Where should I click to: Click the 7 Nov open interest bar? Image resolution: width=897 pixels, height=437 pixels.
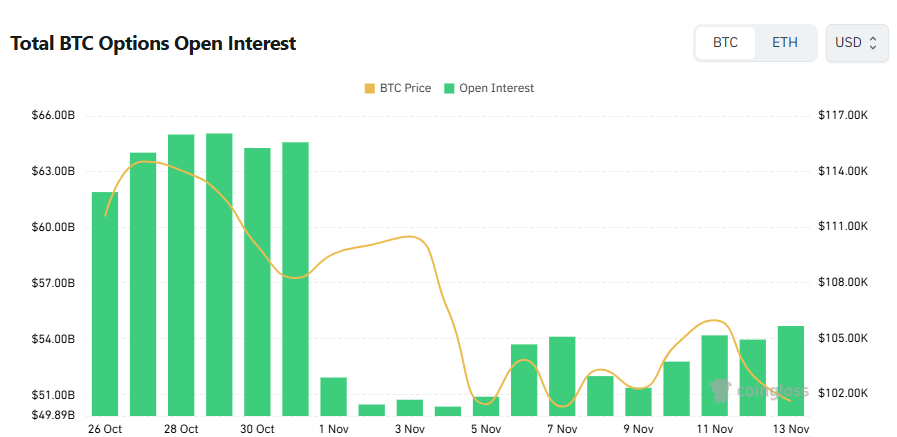coord(562,376)
